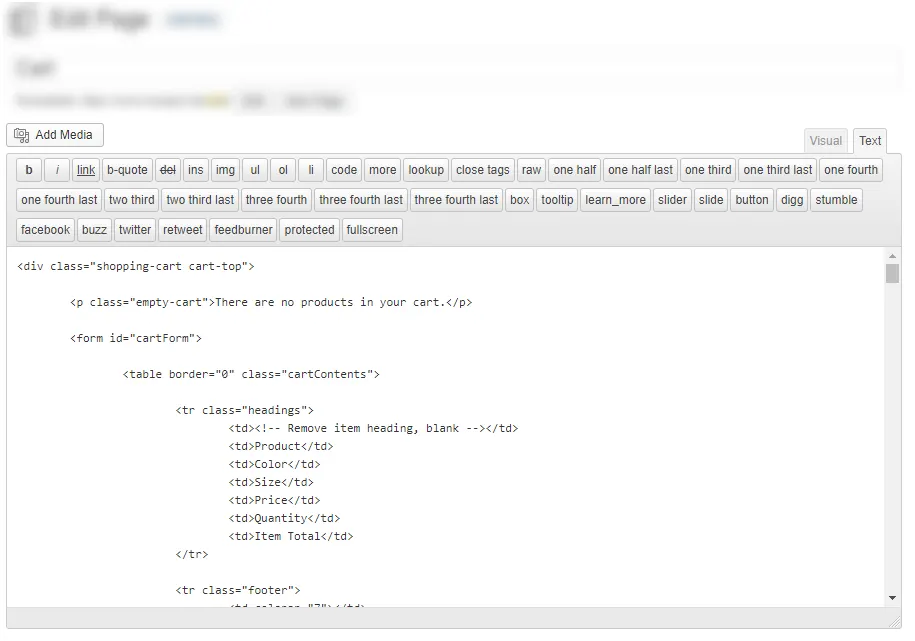This screenshot has height=641, width=915.
Task: Insert ordered list with ol button
Action: point(283,170)
